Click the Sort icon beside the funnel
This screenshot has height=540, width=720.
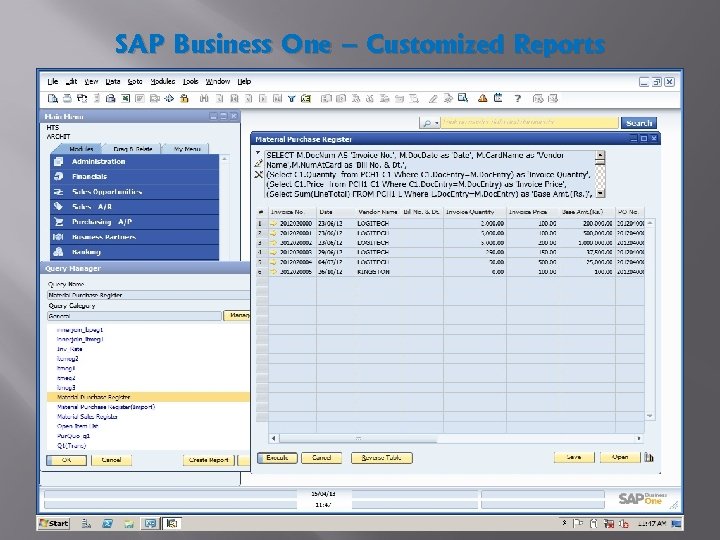(306, 98)
